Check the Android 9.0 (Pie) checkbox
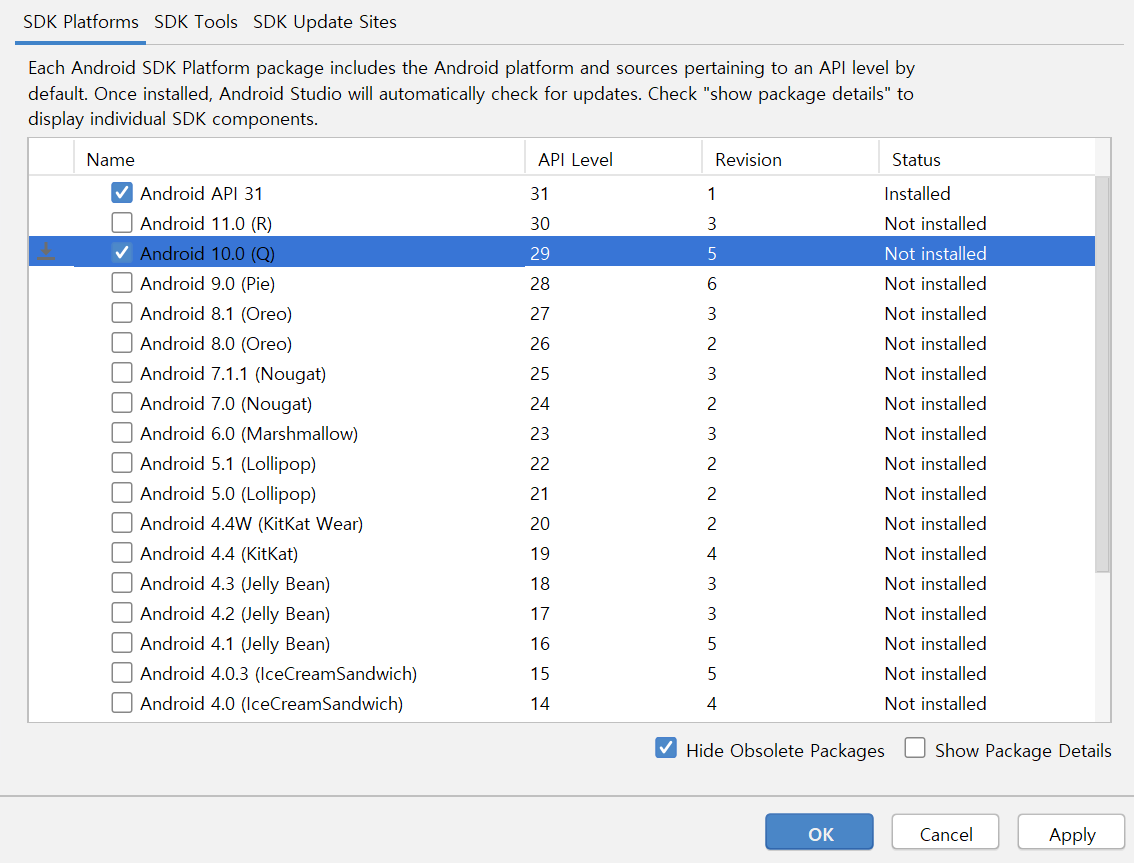The height and width of the screenshot is (863, 1134). (x=122, y=283)
